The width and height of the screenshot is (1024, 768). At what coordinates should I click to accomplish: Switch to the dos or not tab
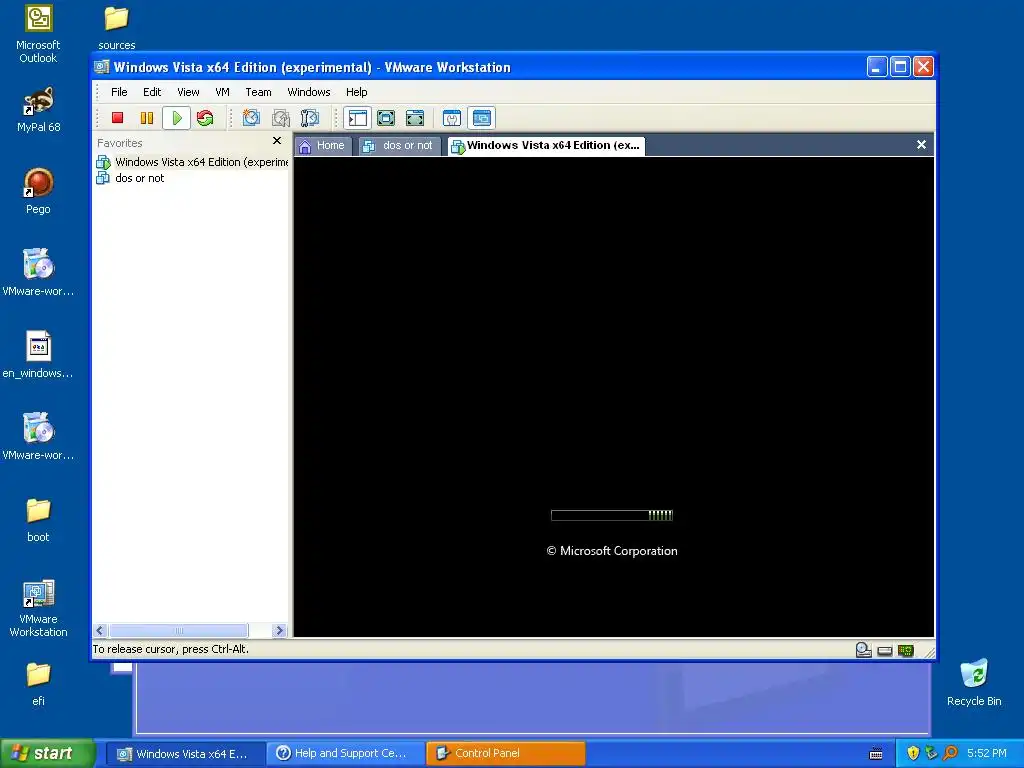pos(400,146)
